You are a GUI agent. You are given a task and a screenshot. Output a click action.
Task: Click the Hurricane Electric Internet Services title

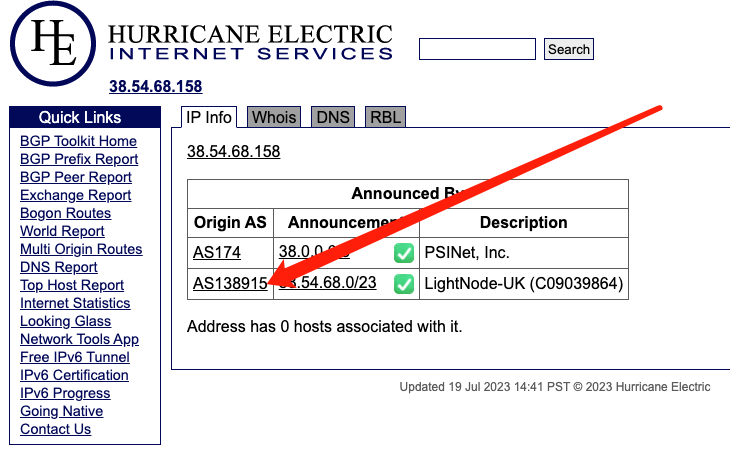coord(250,42)
